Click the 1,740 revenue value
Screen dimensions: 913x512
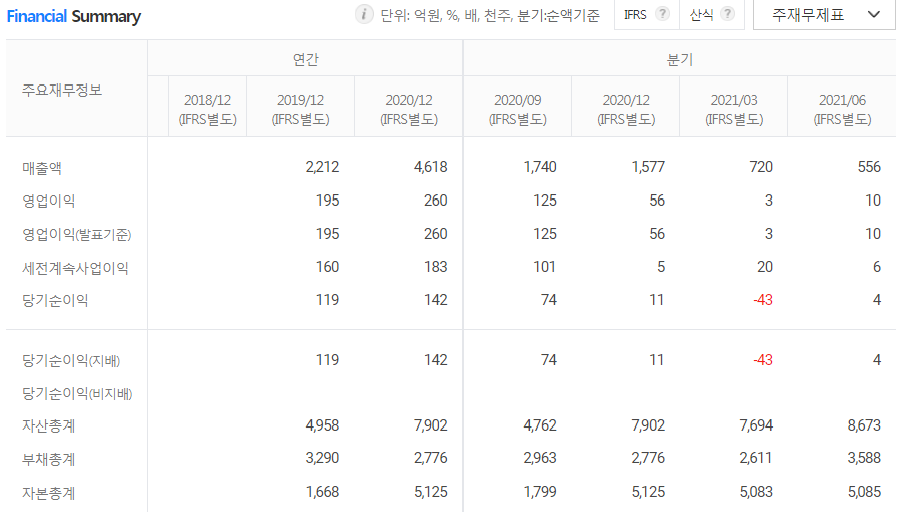(540, 167)
